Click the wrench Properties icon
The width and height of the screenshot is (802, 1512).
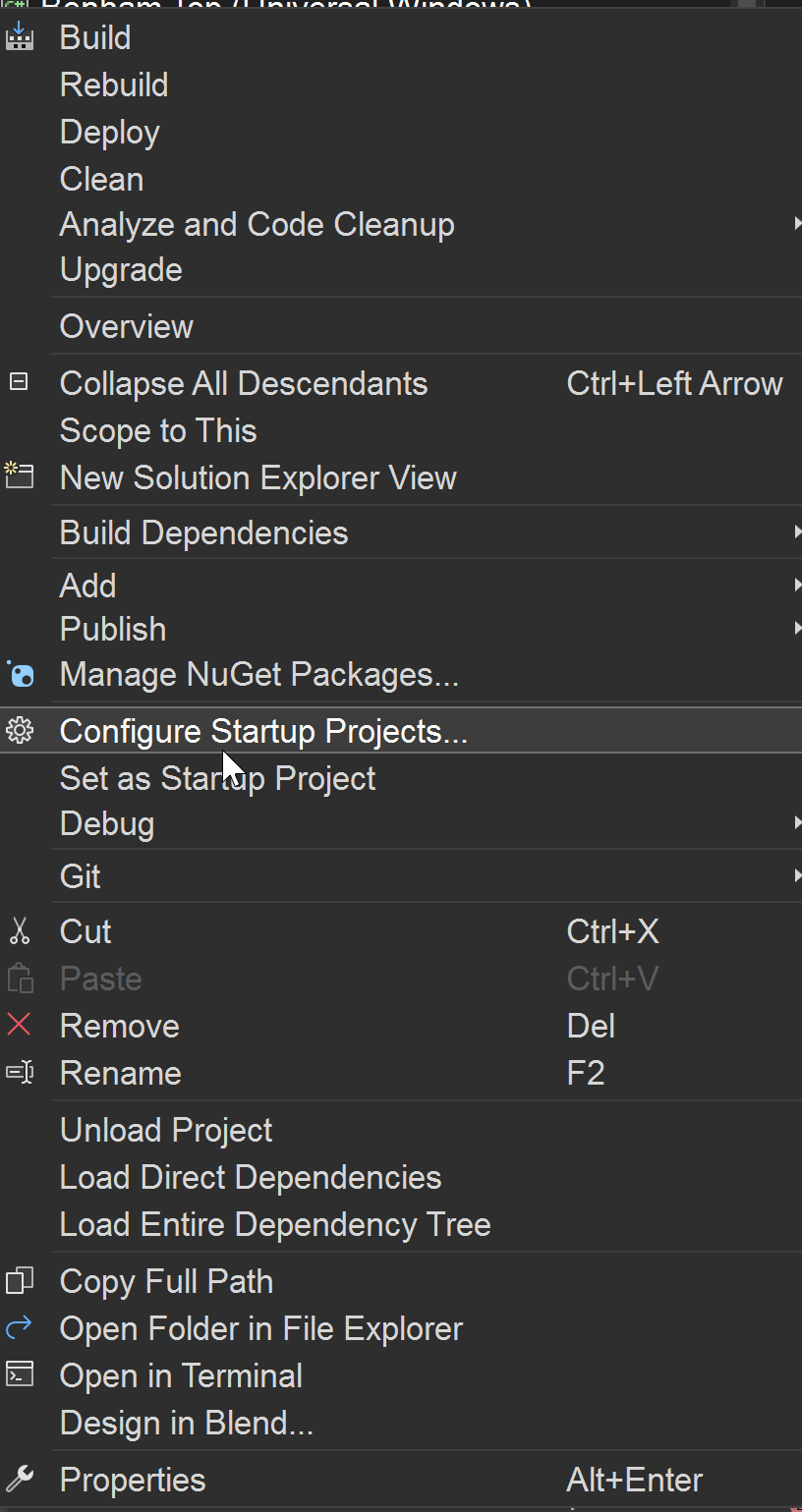(20, 1479)
